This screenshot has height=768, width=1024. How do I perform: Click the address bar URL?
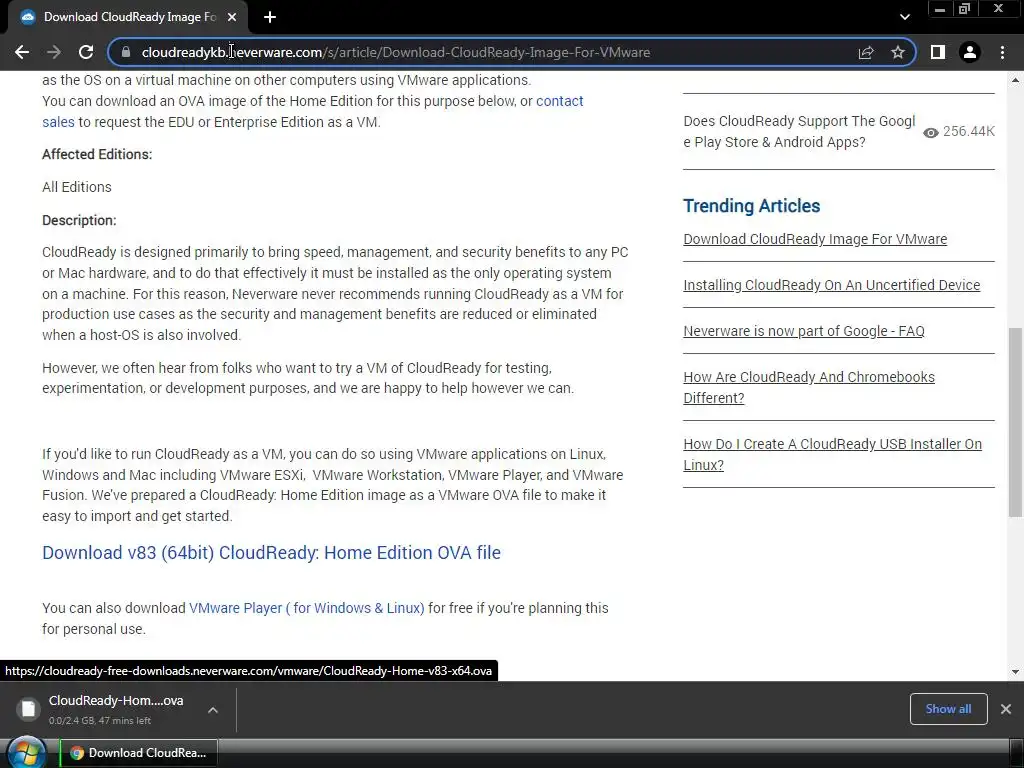click(x=395, y=52)
